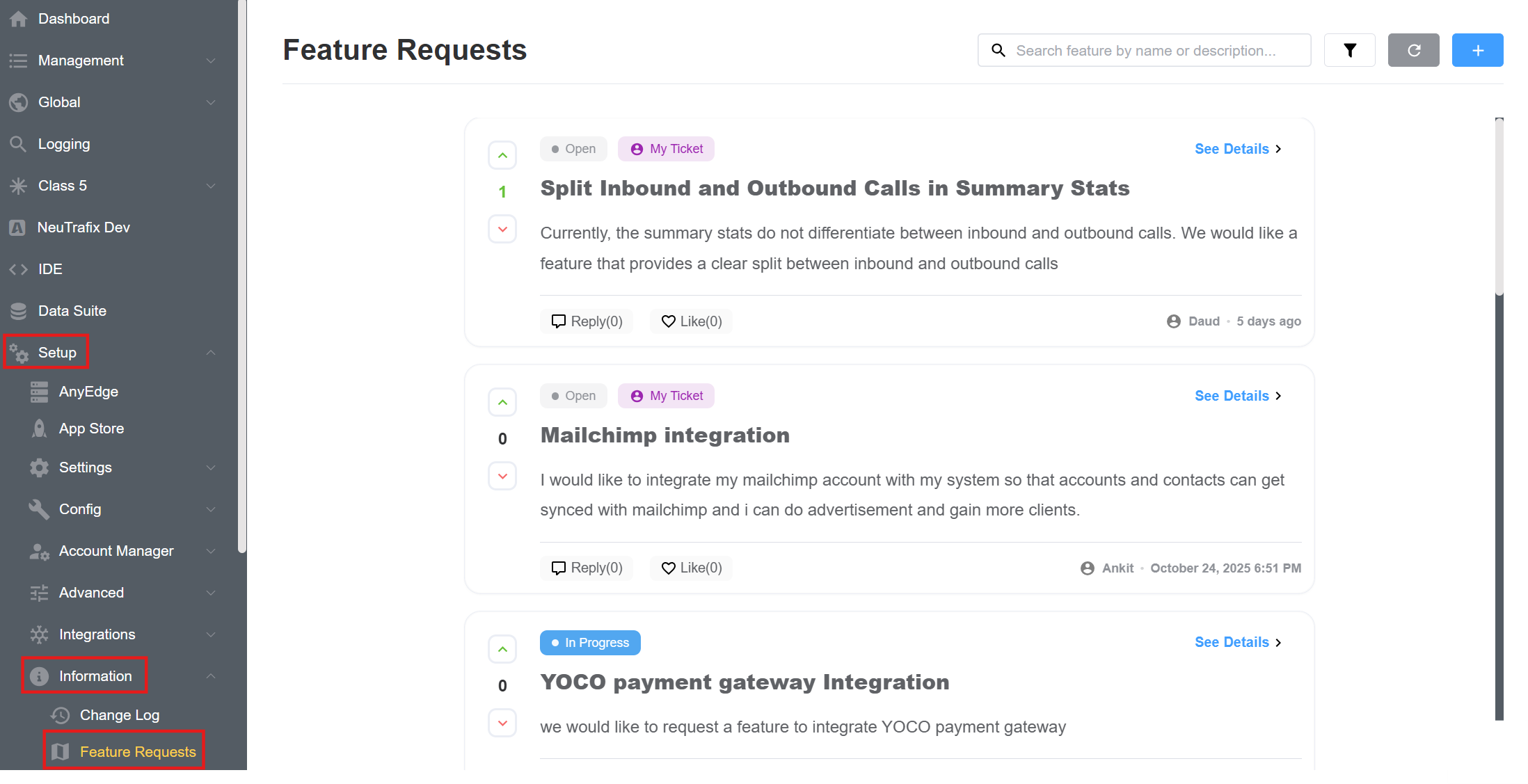Screen dimensions: 1528x784
Task: Open the IDE code brackets icon
Action: pyautogui.click(x=19, y=269)
